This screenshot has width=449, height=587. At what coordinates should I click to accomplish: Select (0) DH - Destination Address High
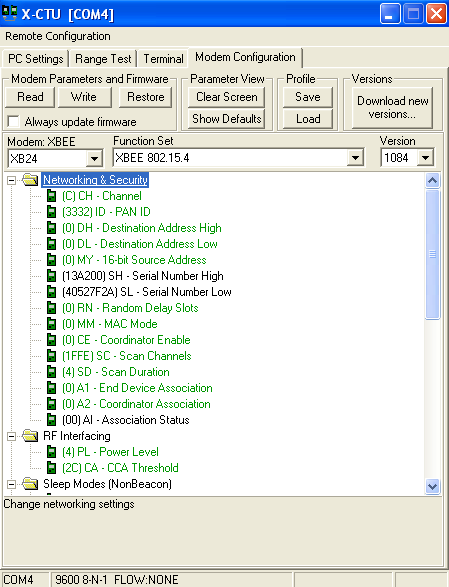tap(142, 228)
